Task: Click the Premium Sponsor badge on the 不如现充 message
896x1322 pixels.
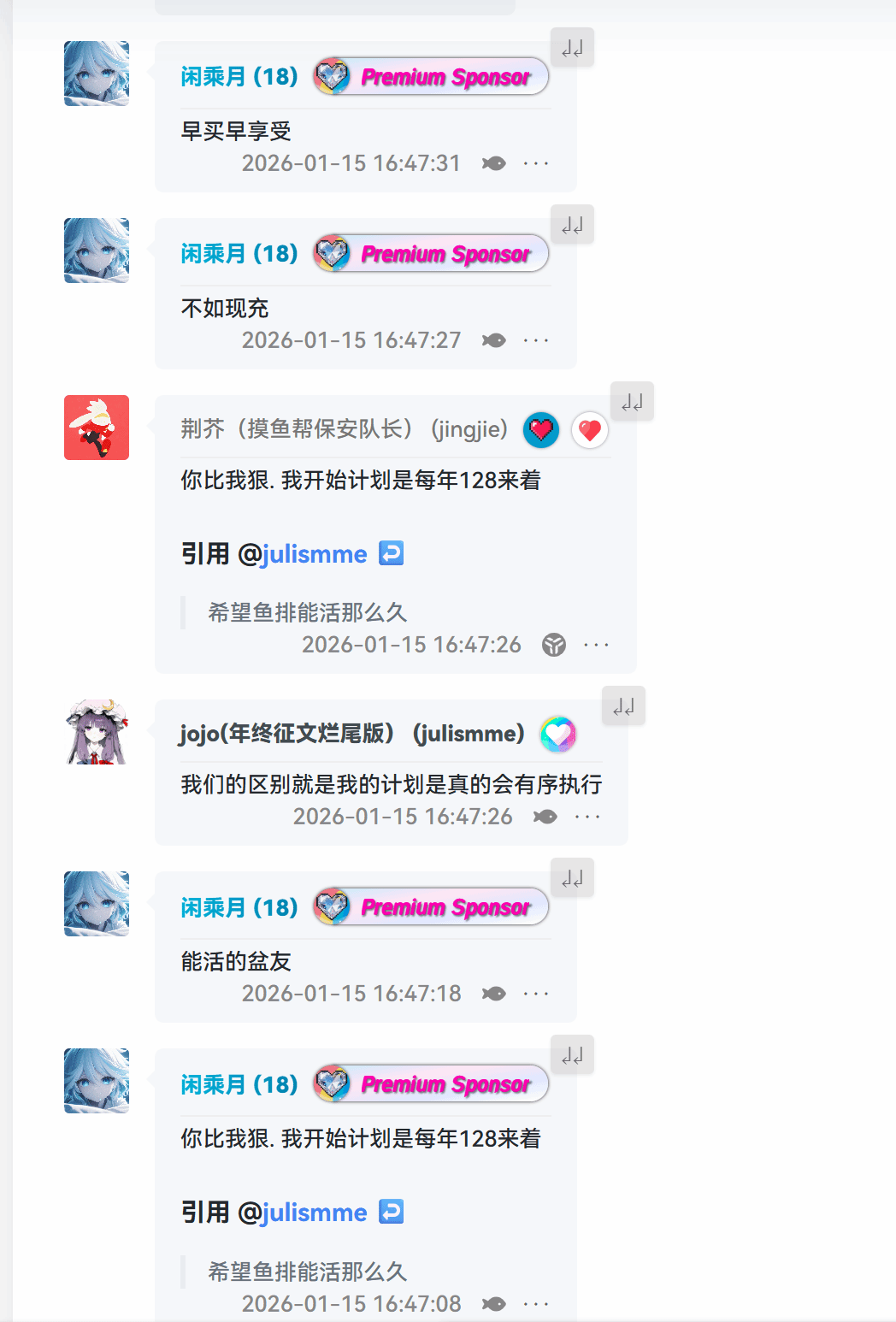Action: (x=431, y=254)
